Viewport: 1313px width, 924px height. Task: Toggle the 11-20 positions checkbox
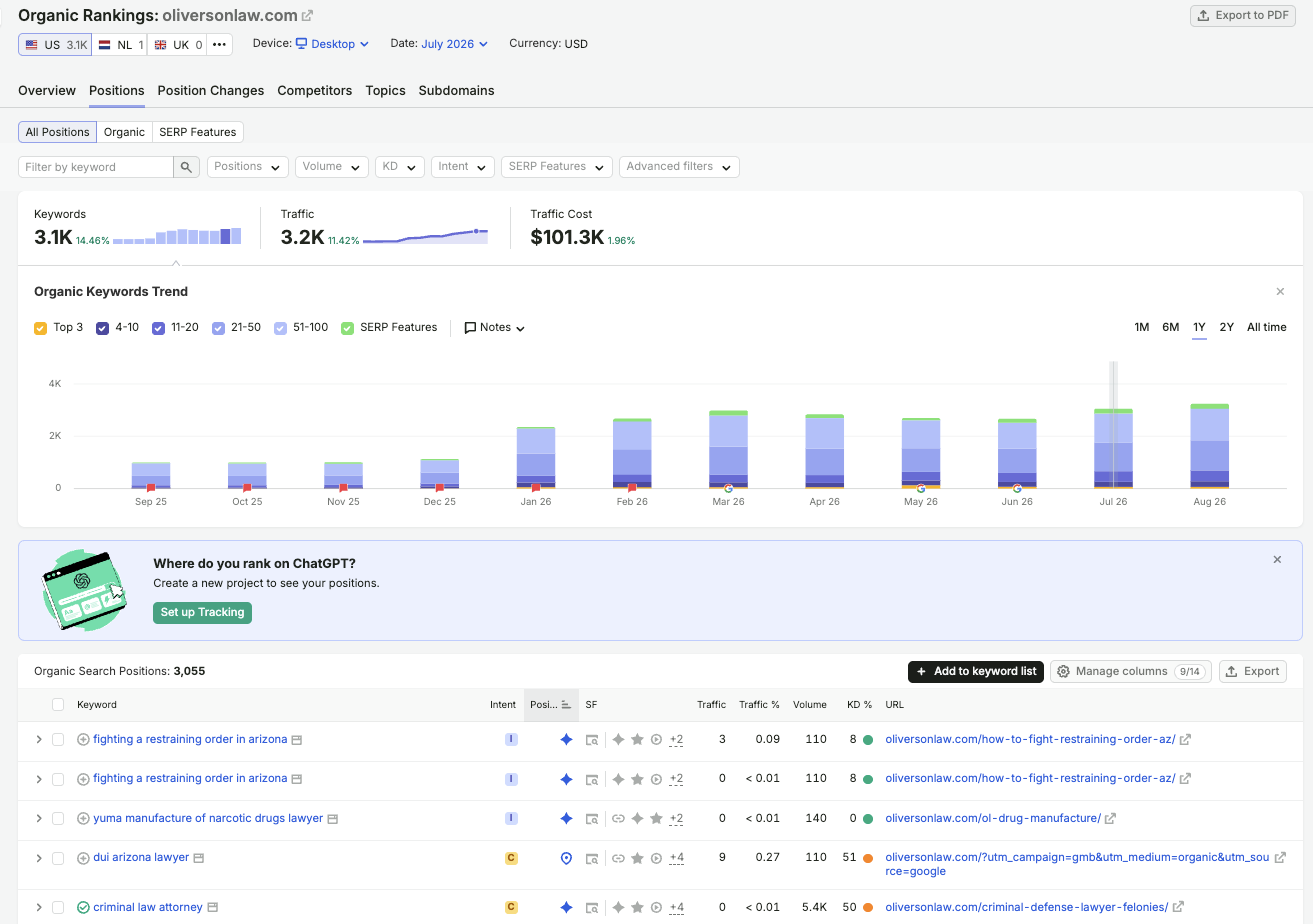click(x=158, y=328)
